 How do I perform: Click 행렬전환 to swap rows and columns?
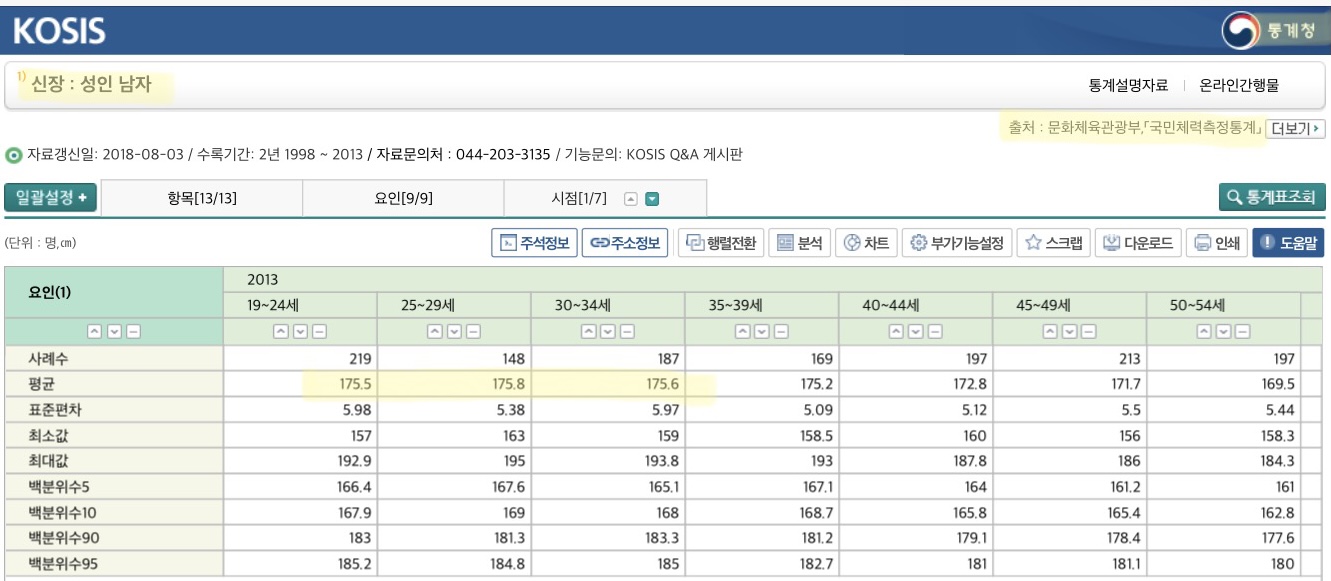[720, 243]
